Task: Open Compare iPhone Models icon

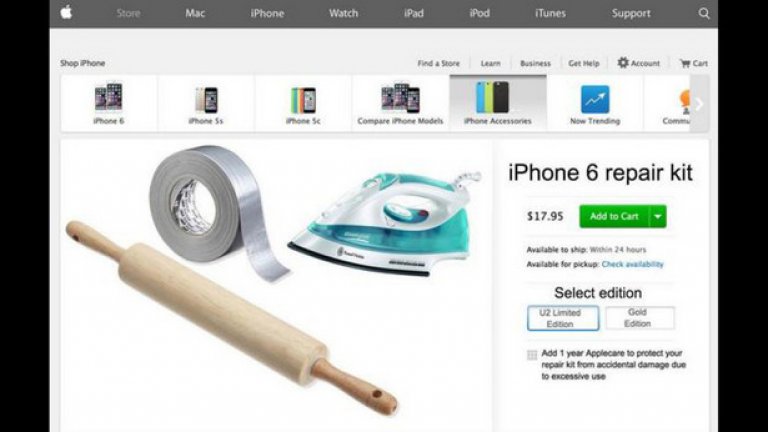Action: 400,97
